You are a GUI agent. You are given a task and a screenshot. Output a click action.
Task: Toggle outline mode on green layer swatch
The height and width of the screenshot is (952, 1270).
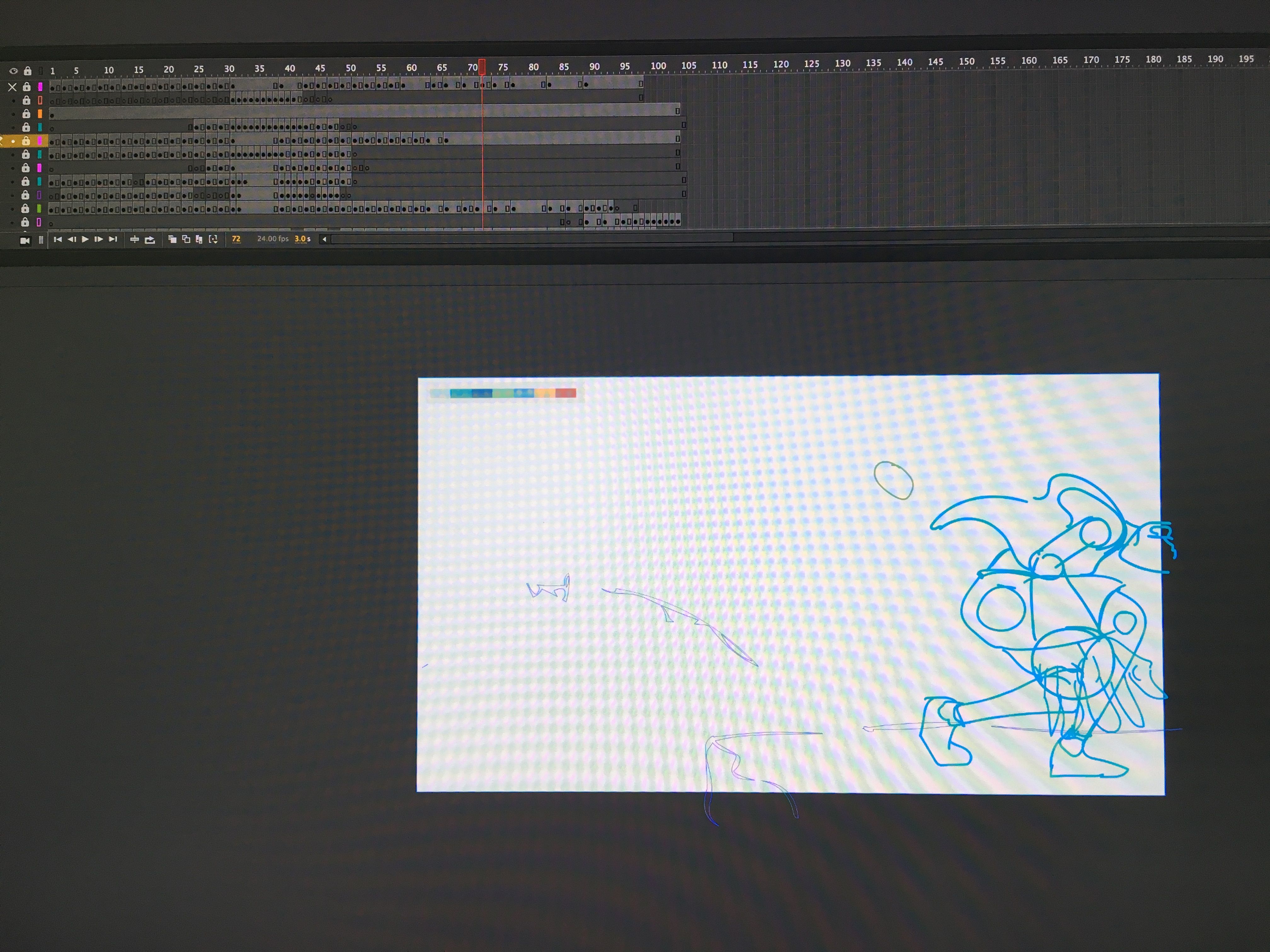(x=39, y=208)
